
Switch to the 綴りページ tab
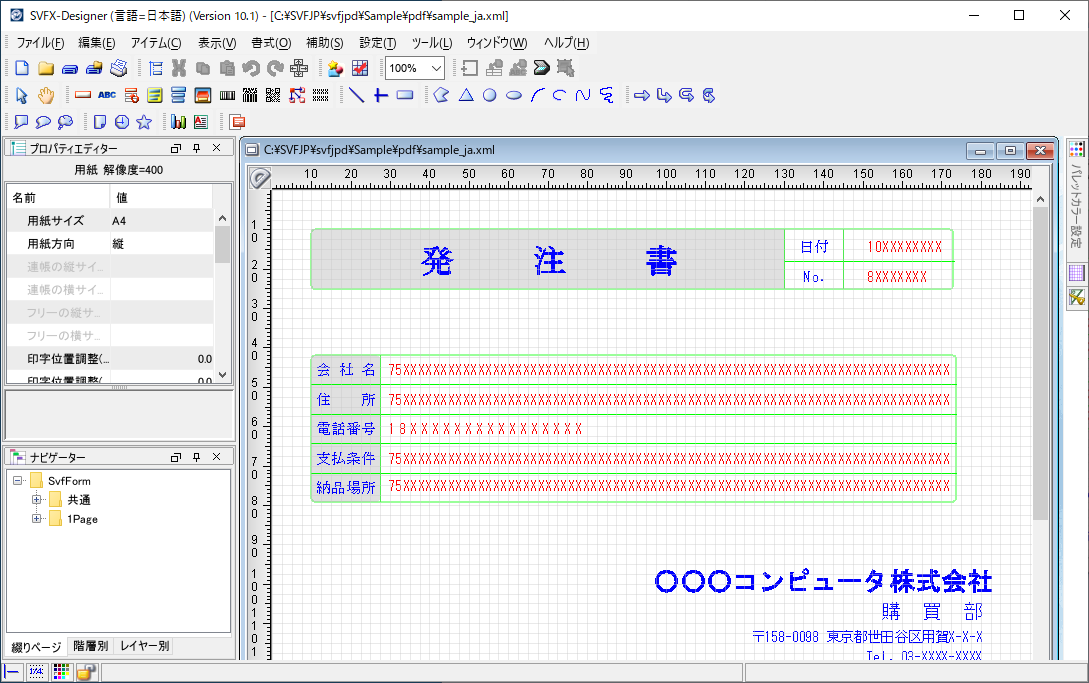[36, 647]
